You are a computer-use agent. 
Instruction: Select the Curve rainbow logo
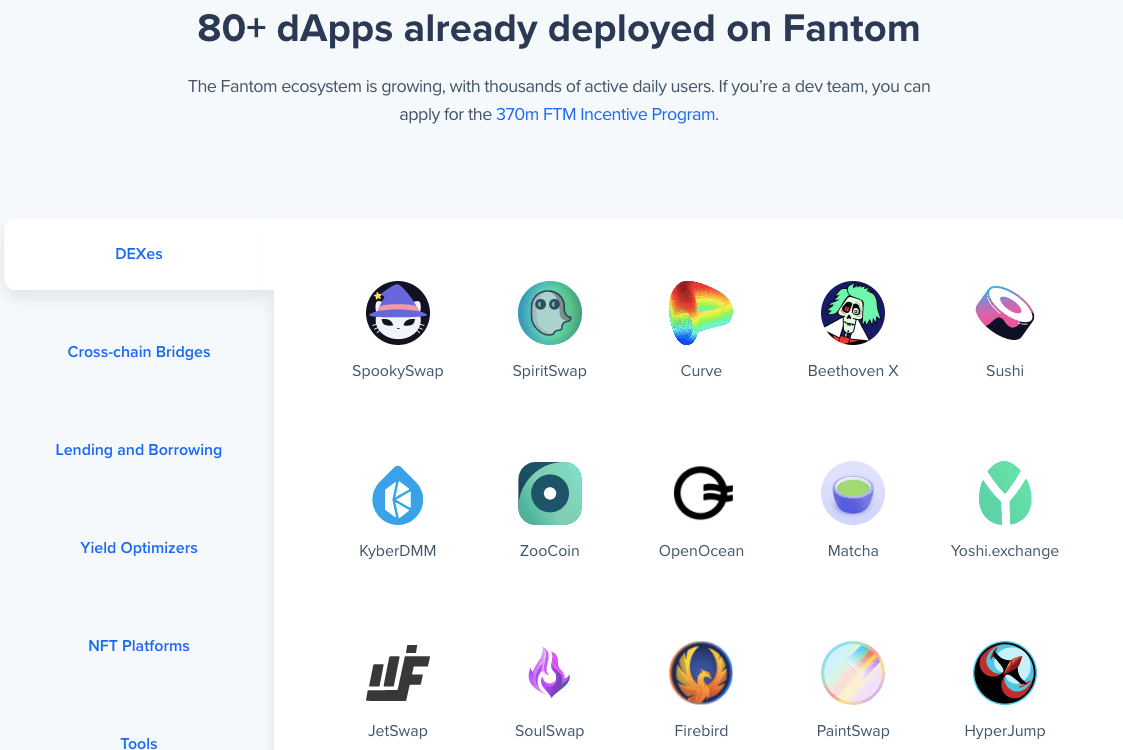pos(701,313)
